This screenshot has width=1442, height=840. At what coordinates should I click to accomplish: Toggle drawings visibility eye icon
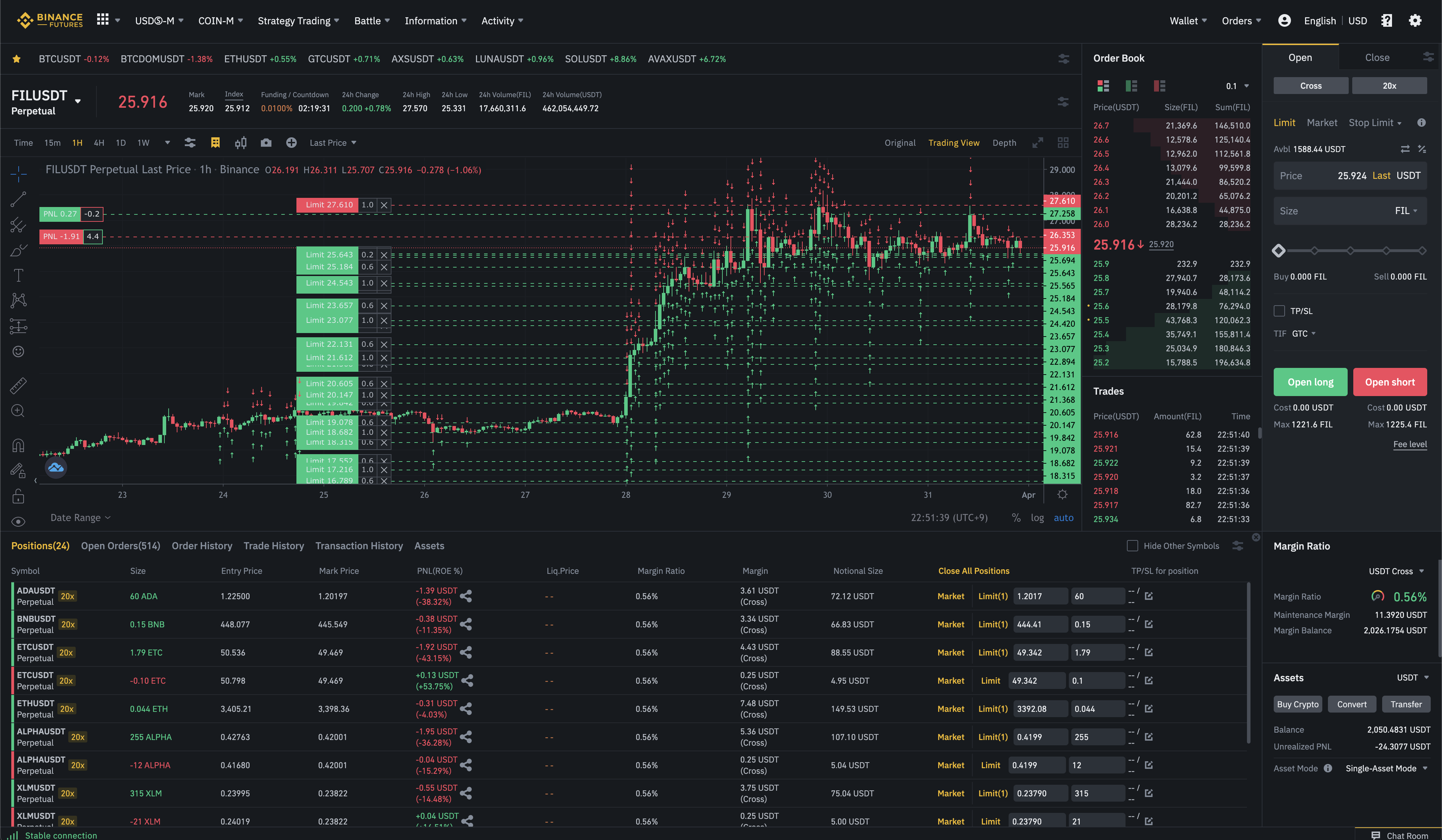click(18, 521)
